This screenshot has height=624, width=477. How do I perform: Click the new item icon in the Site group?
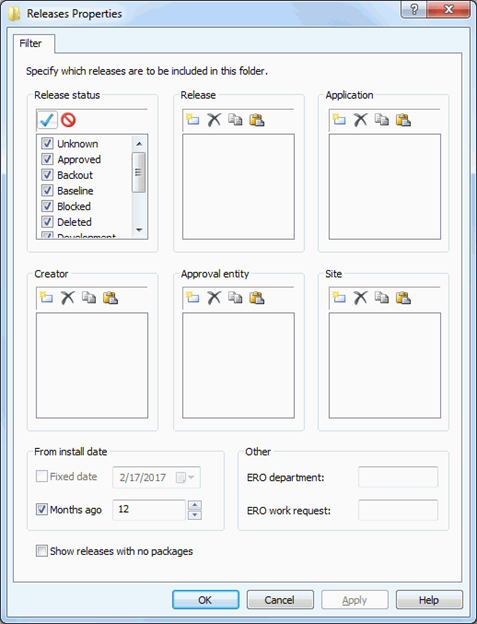[339, 297]
